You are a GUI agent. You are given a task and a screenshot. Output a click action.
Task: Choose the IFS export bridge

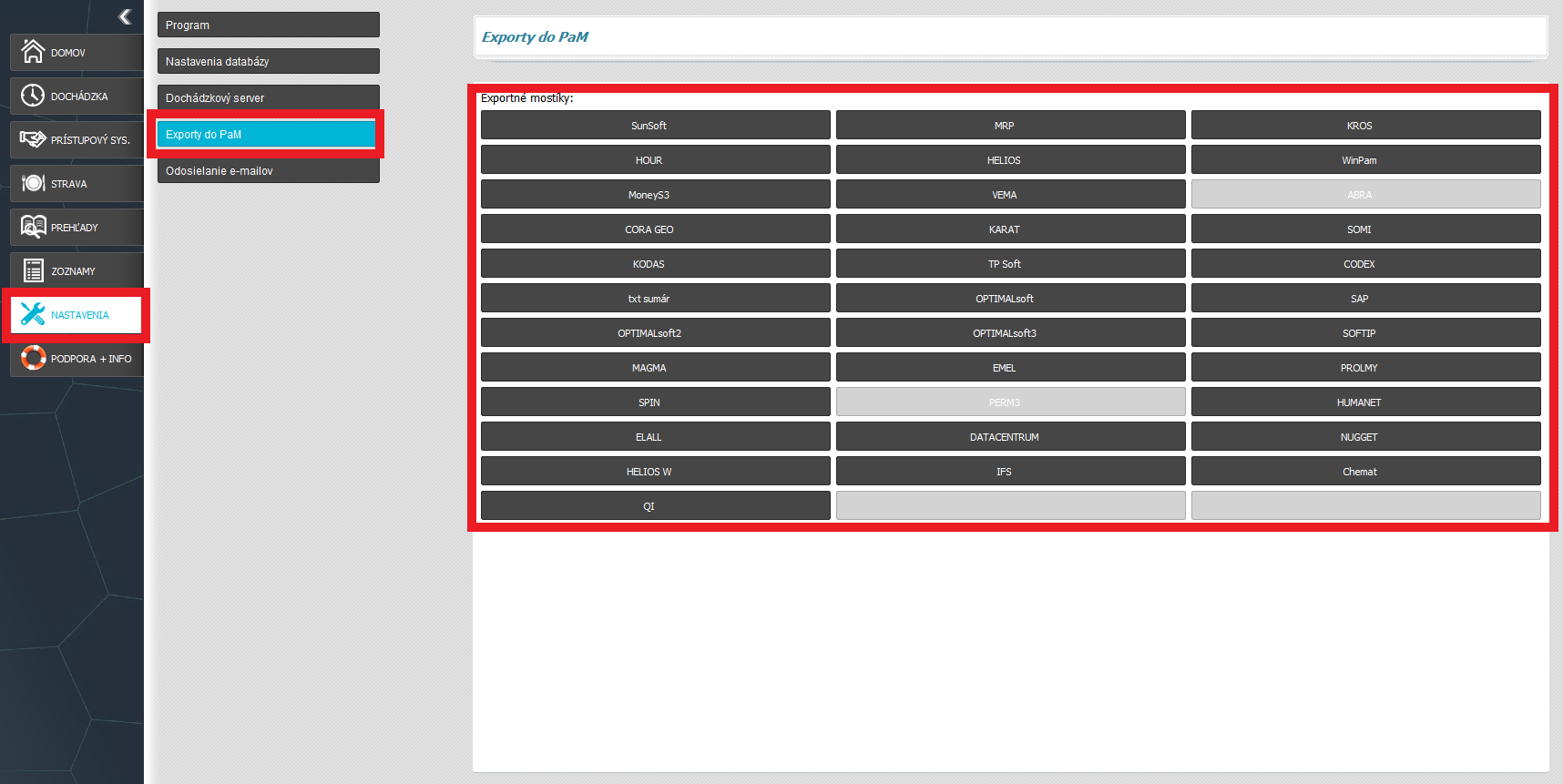click(x=1011, y=471)
